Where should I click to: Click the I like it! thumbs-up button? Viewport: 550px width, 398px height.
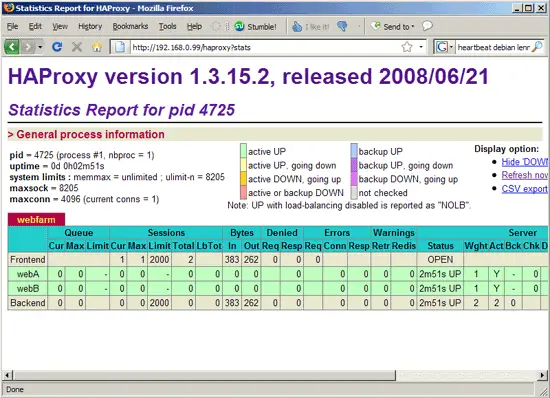(311, 27)
